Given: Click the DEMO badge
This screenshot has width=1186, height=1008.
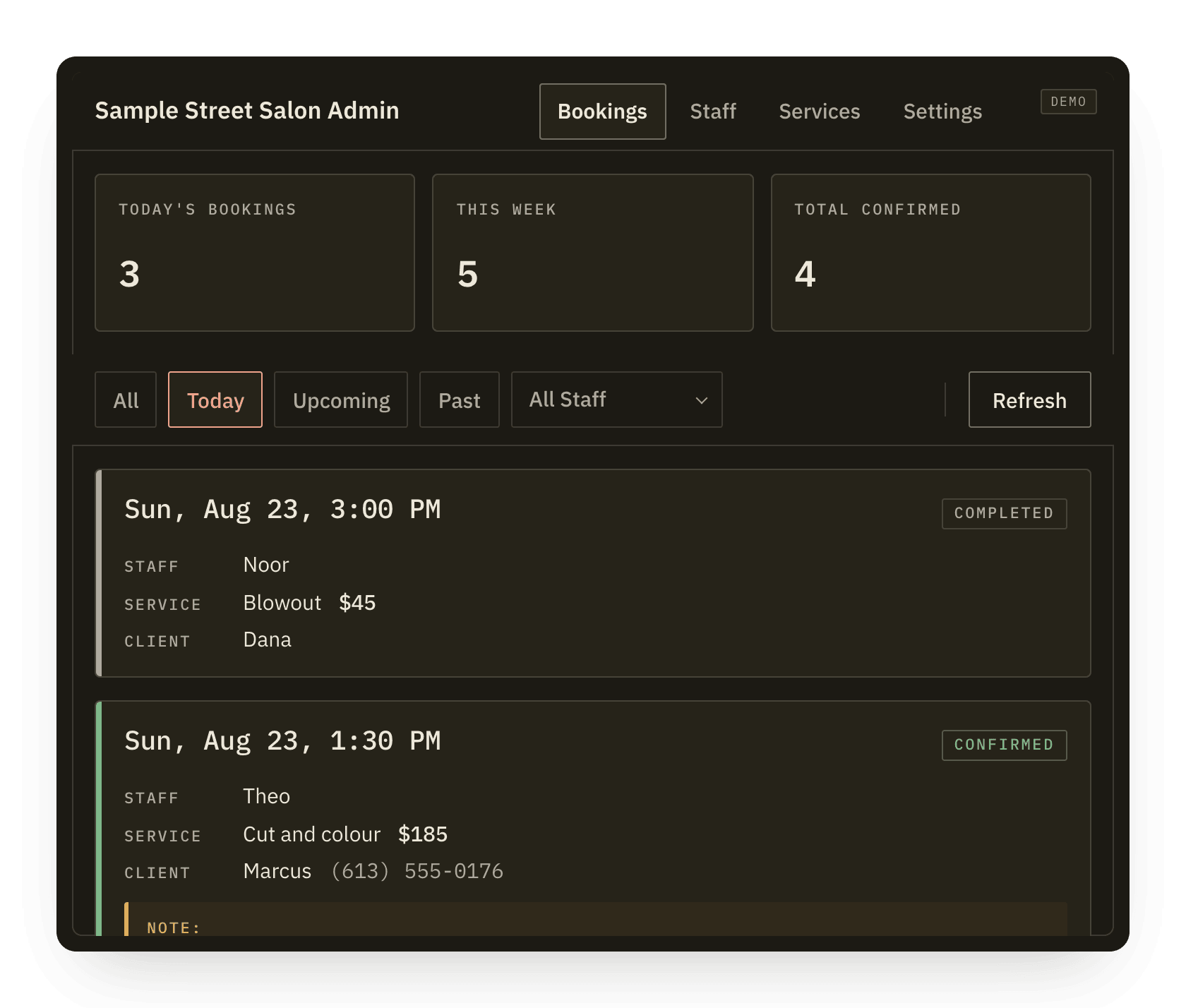Looking at the screenshot, I should coord(1068,102).
